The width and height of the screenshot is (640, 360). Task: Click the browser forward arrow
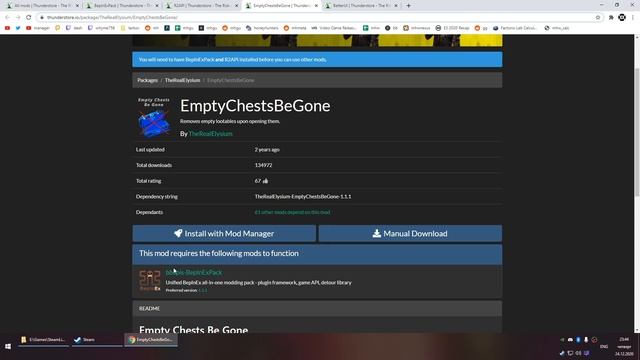click(x=18, y=18)
